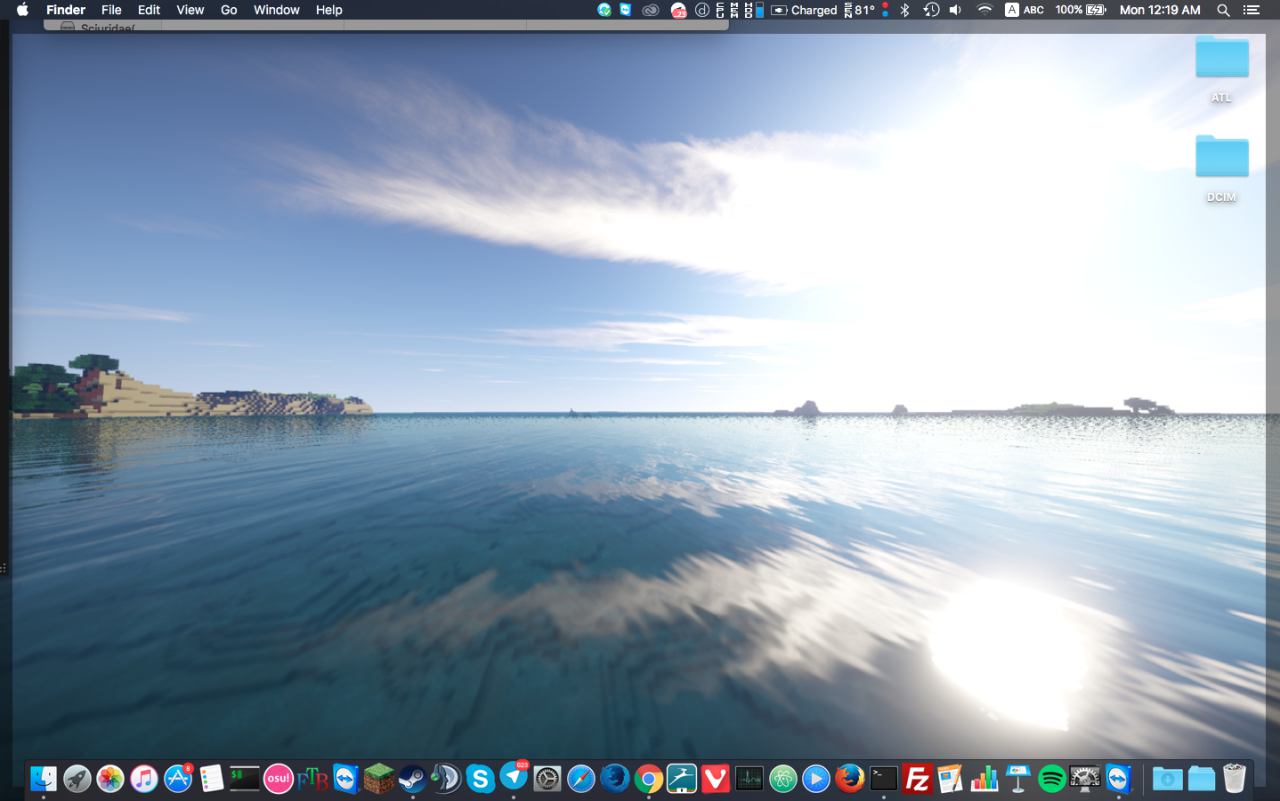1280x801 pixels.
Task: Select the DCIM folder on desktop
Action: pos(1221,160)
